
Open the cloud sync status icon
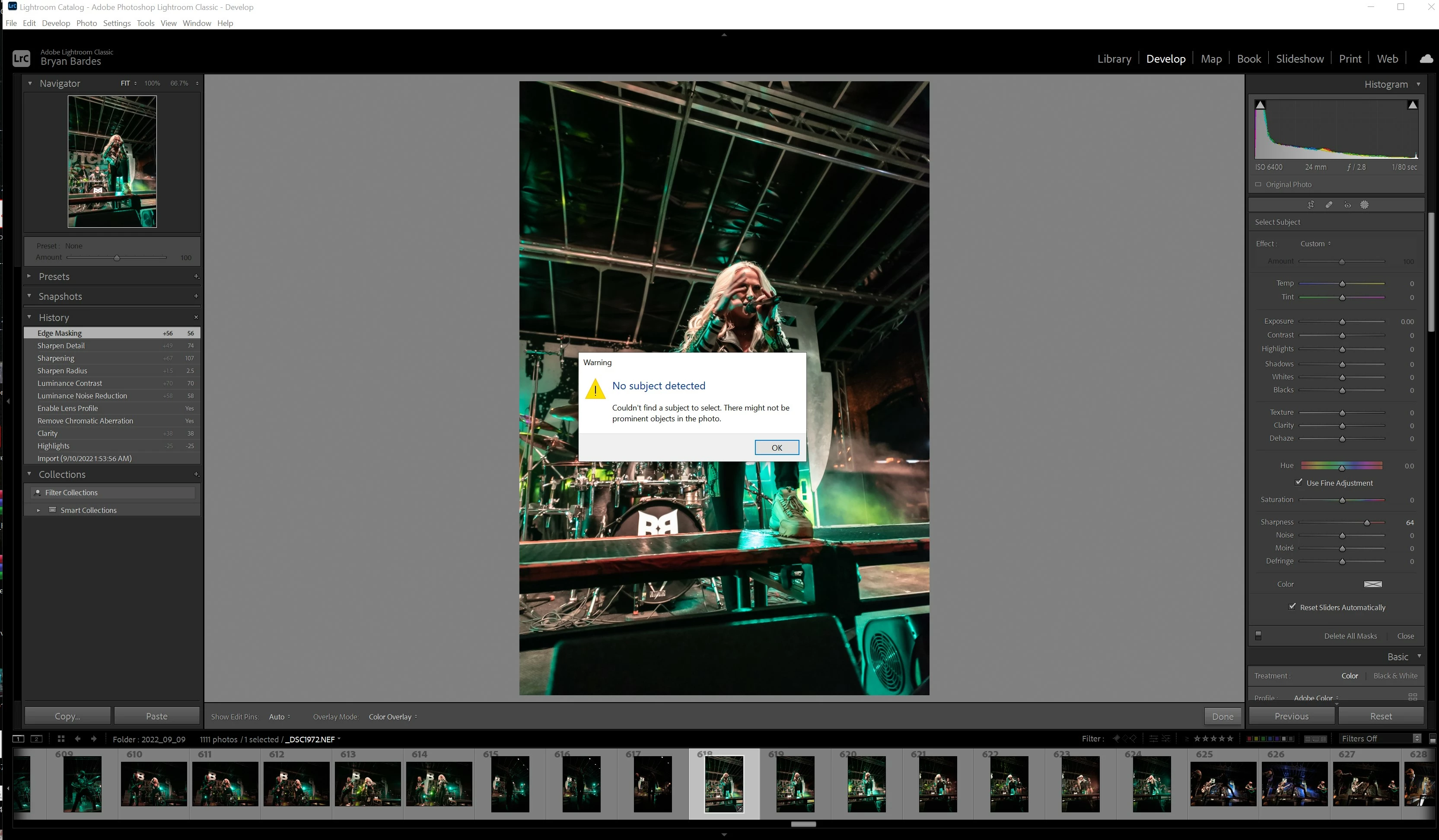pos(1426,59)
